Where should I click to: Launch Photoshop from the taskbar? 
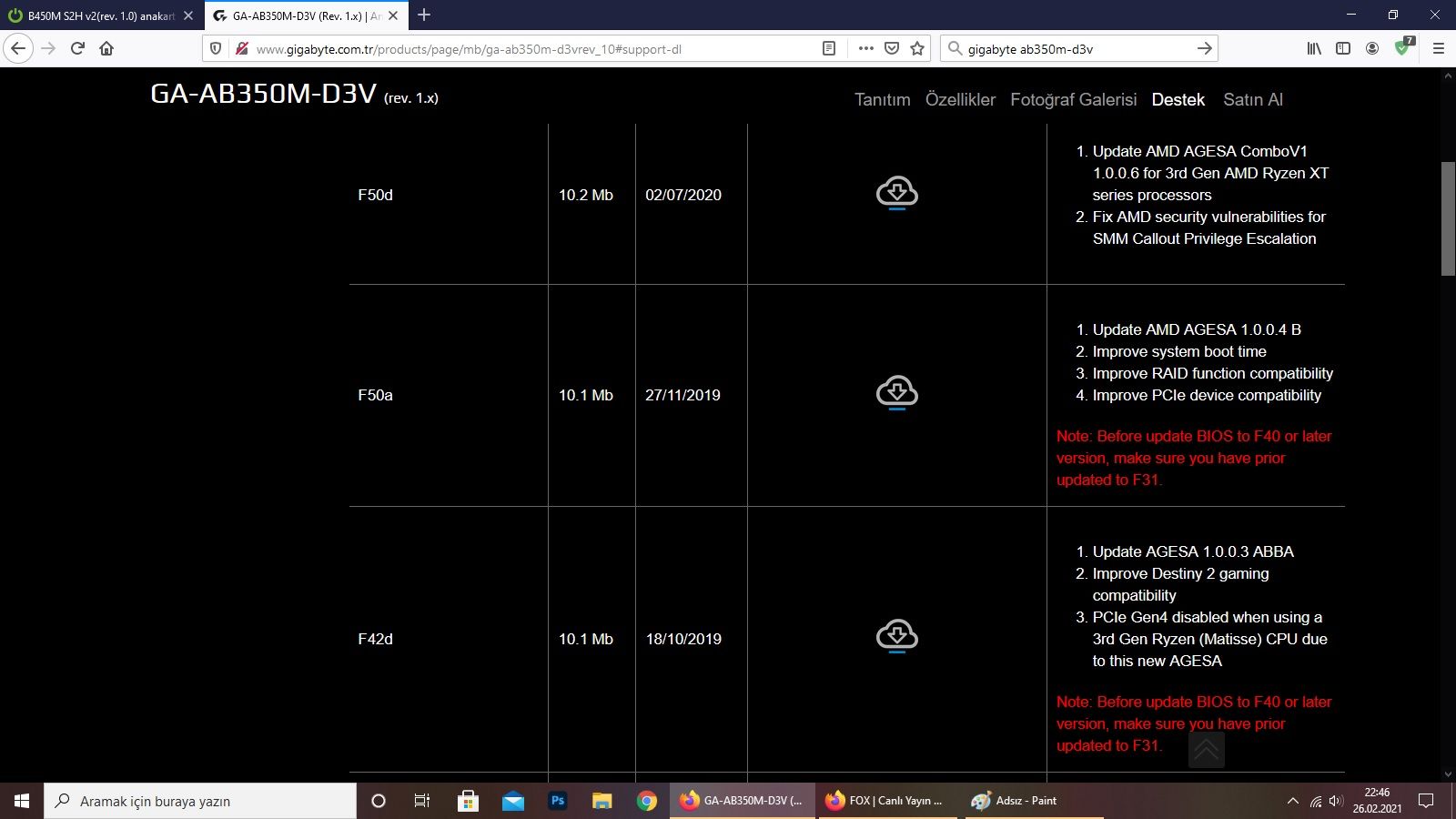(x=558, y=801)
